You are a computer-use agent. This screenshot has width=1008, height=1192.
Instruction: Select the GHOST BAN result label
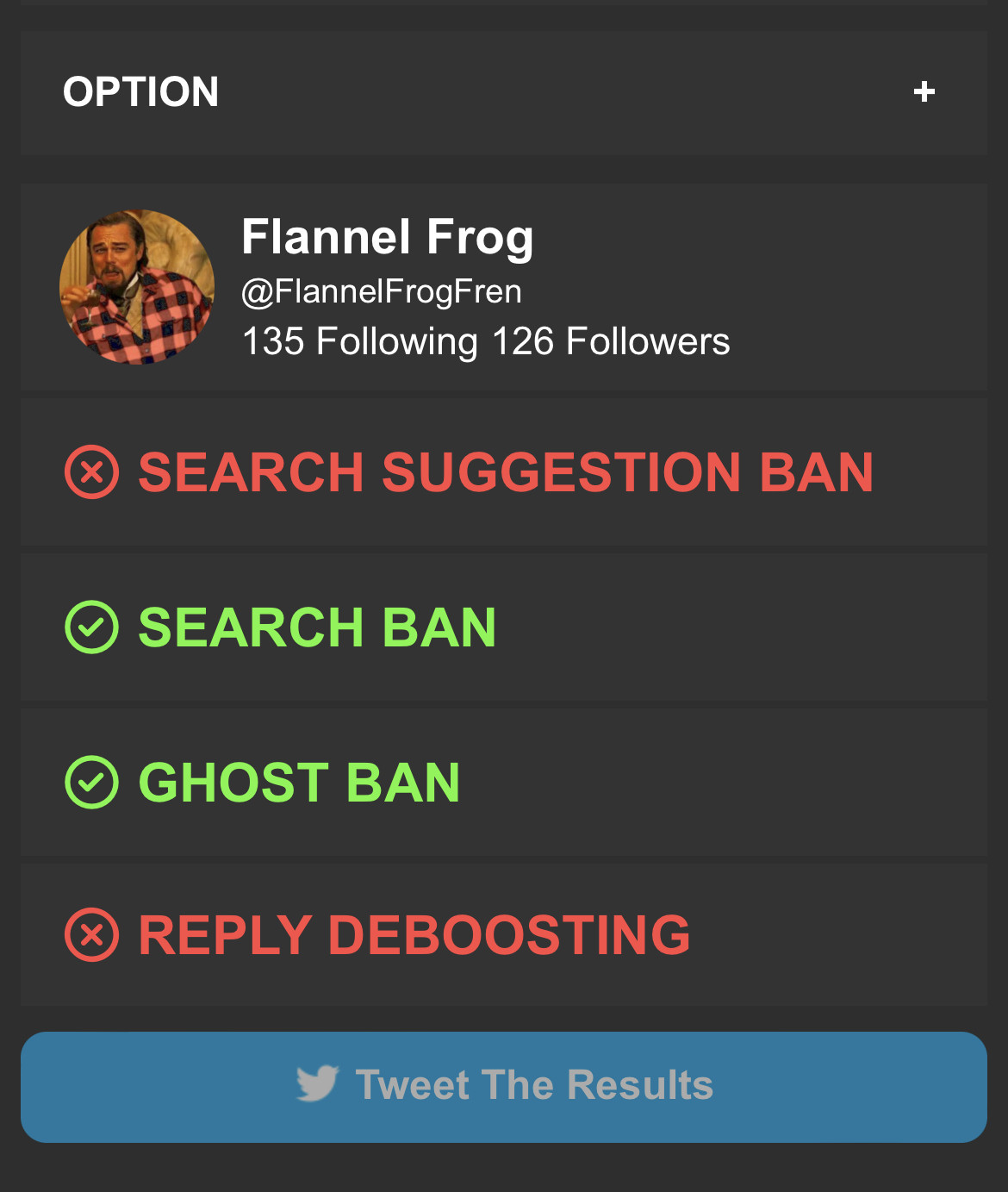[299, 782]
